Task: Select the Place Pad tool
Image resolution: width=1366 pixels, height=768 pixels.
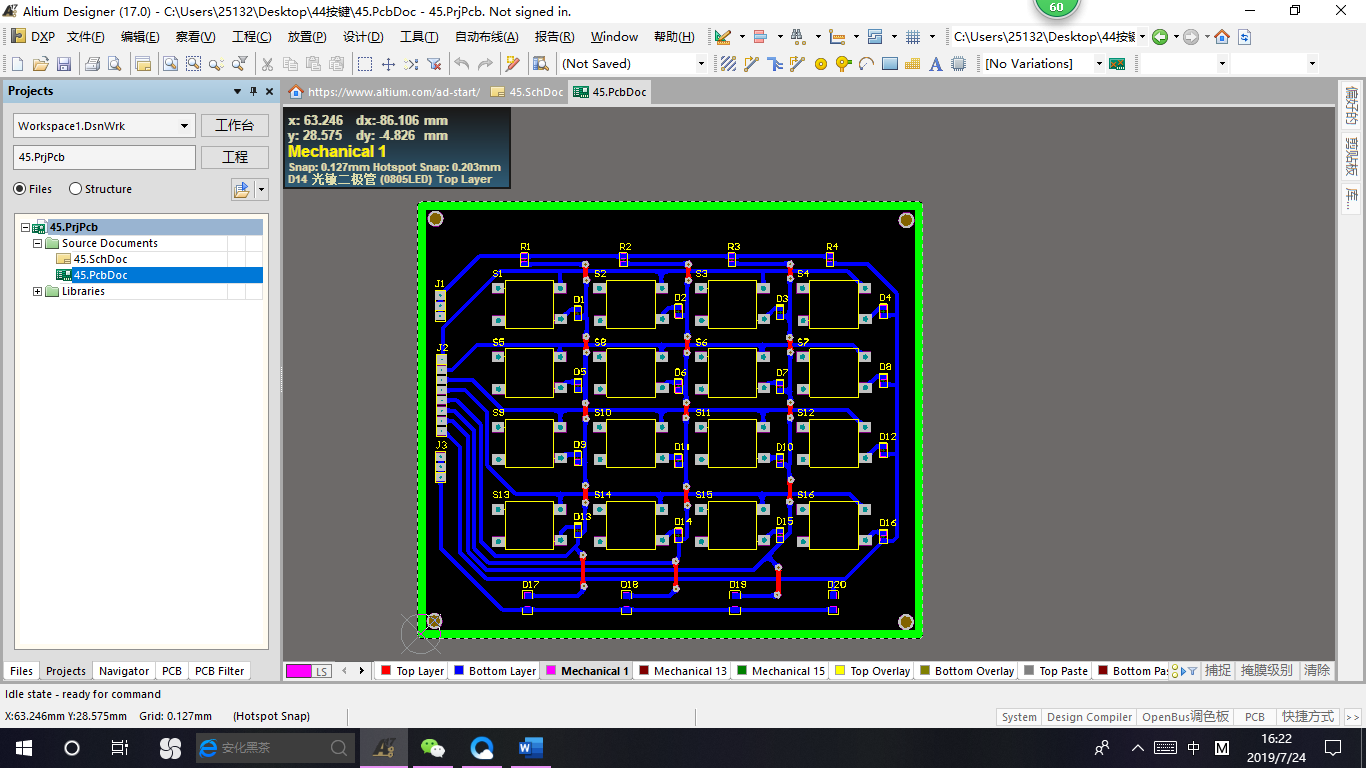Action: click(x=820, y=64)
